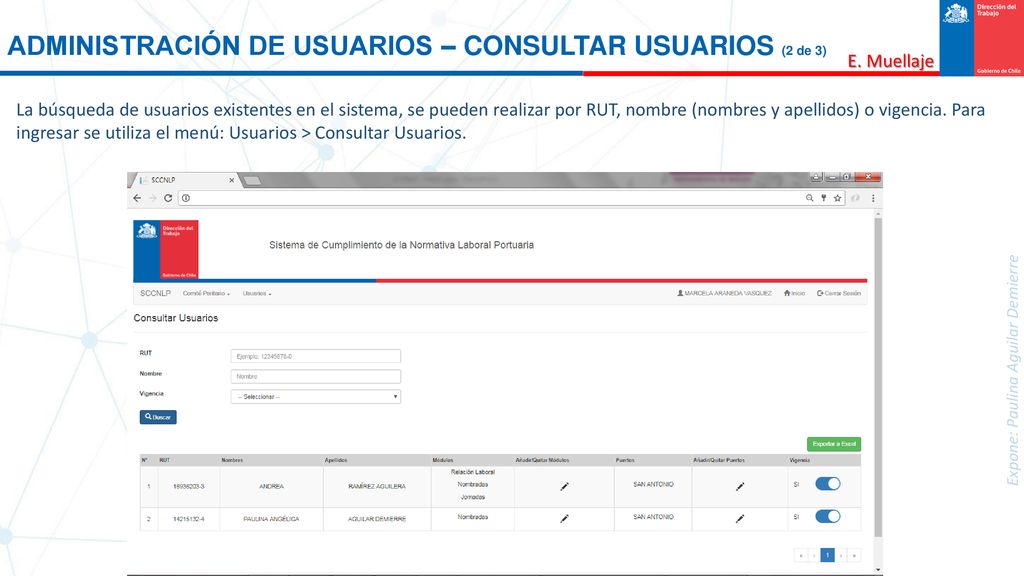Click the Puertos column header

point(625,460)
